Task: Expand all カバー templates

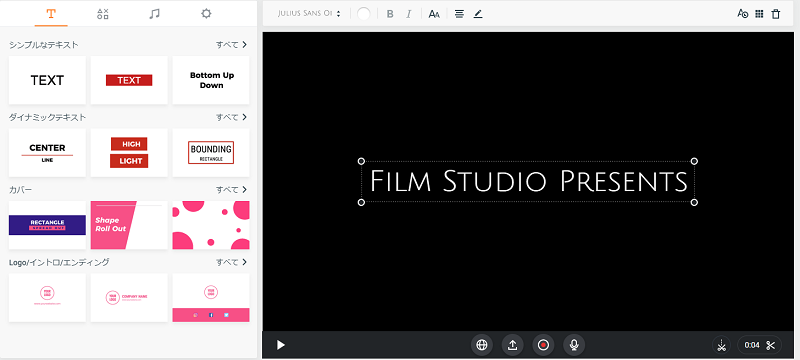Action: [x=232, y=190]
